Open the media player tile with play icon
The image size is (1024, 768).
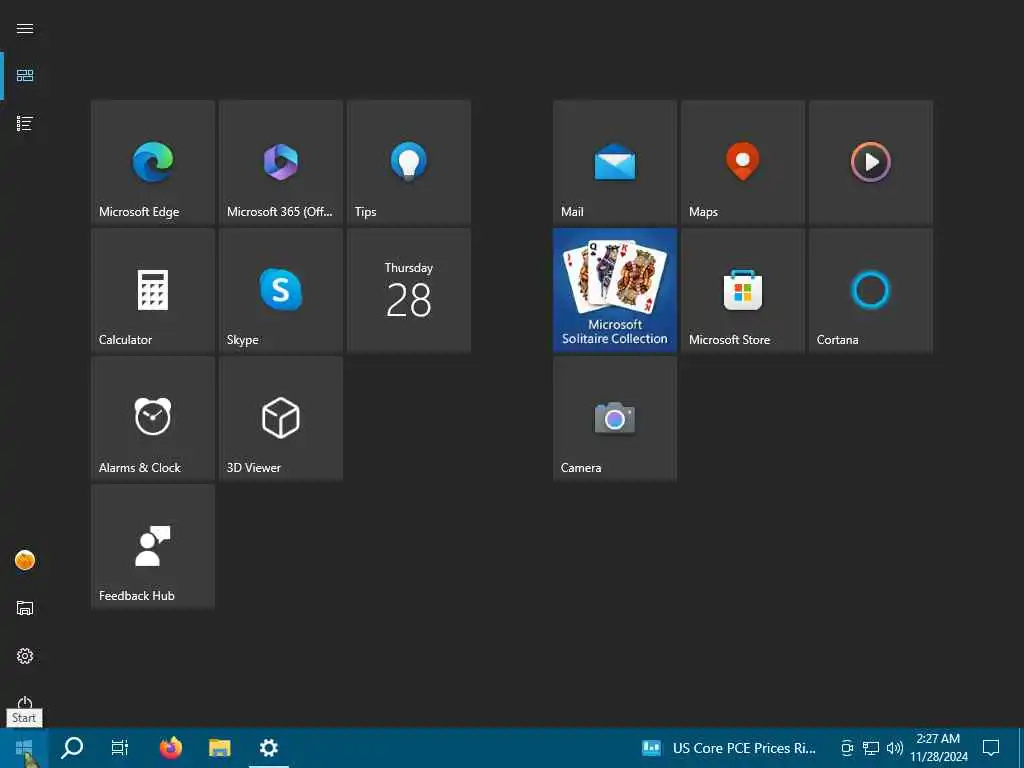[871, 162]
